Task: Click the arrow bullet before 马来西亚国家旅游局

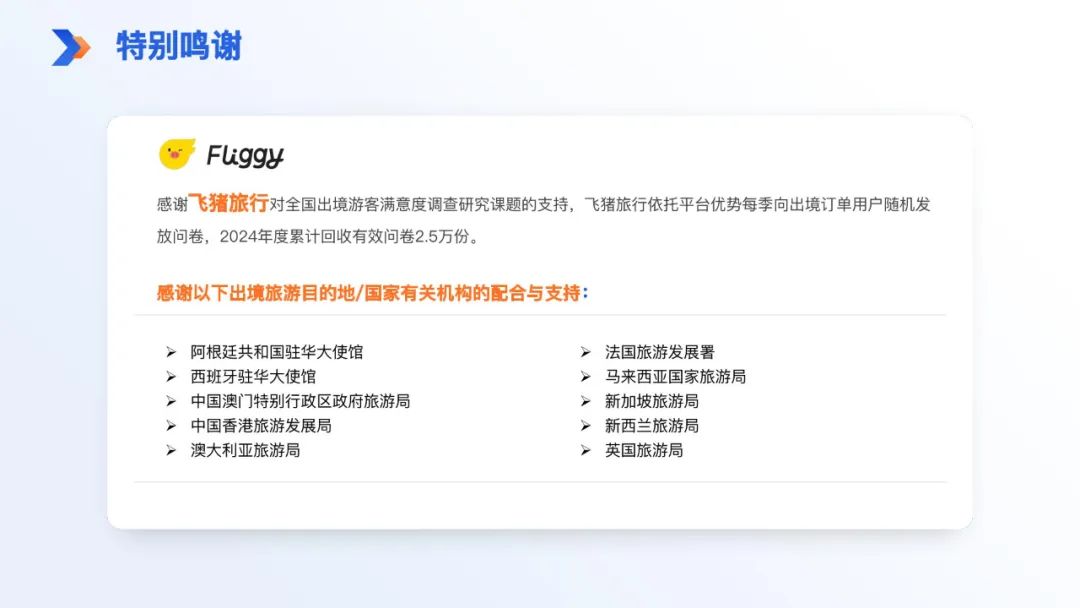Action: [585, 377]
